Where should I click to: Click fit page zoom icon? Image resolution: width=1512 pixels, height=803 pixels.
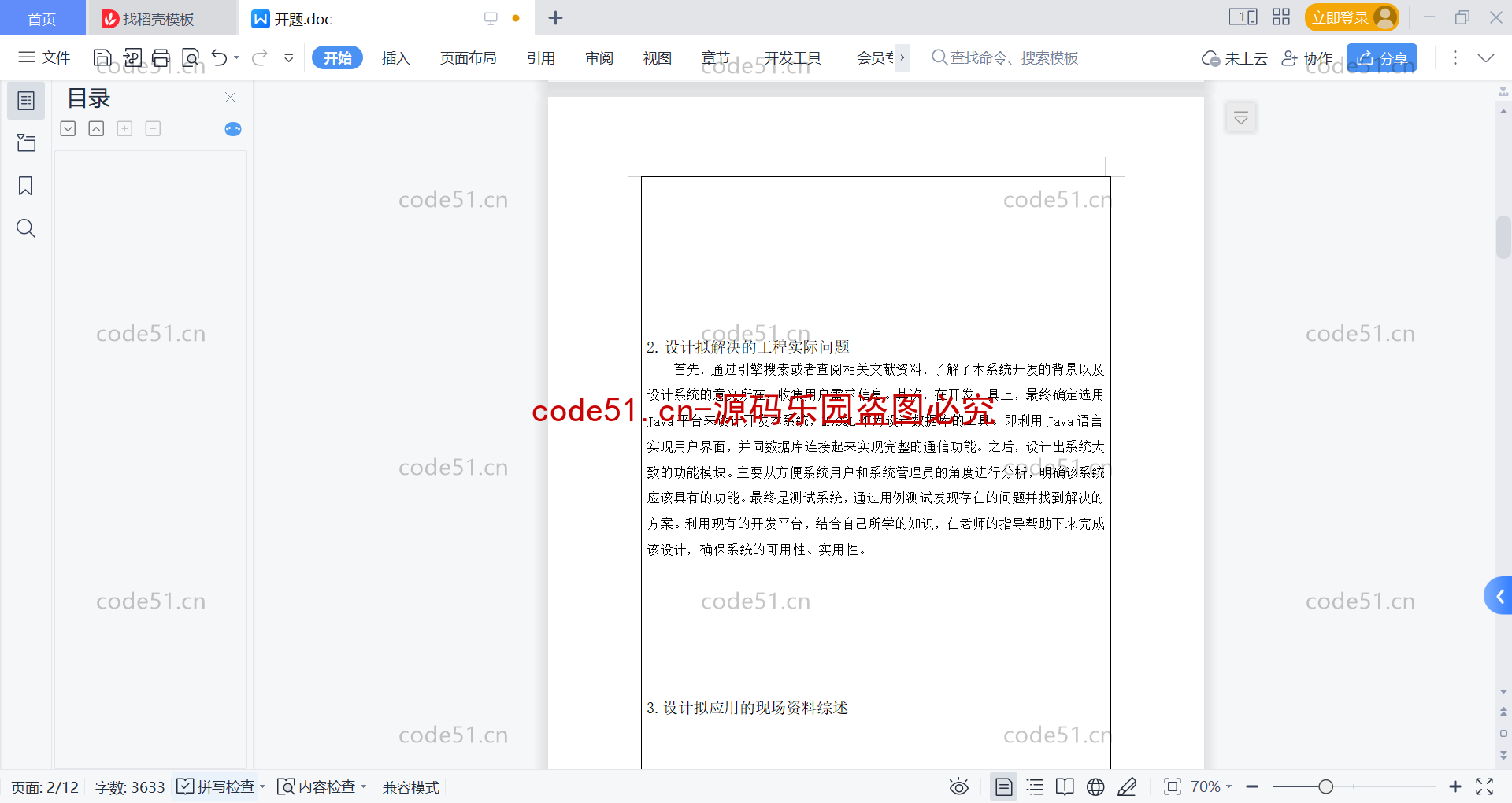click(1173, 786)
